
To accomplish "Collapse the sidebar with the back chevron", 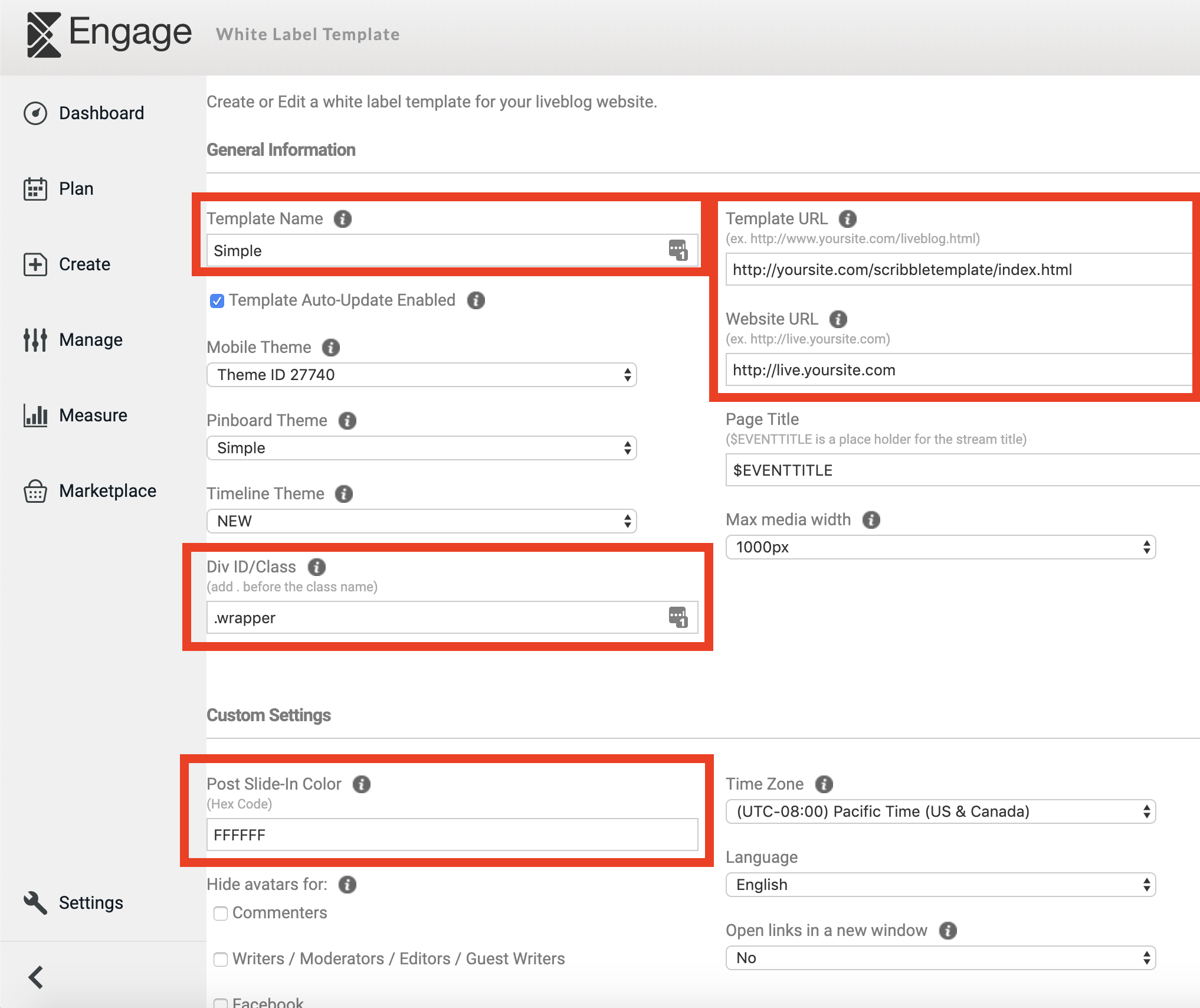I will pos(36,977).
